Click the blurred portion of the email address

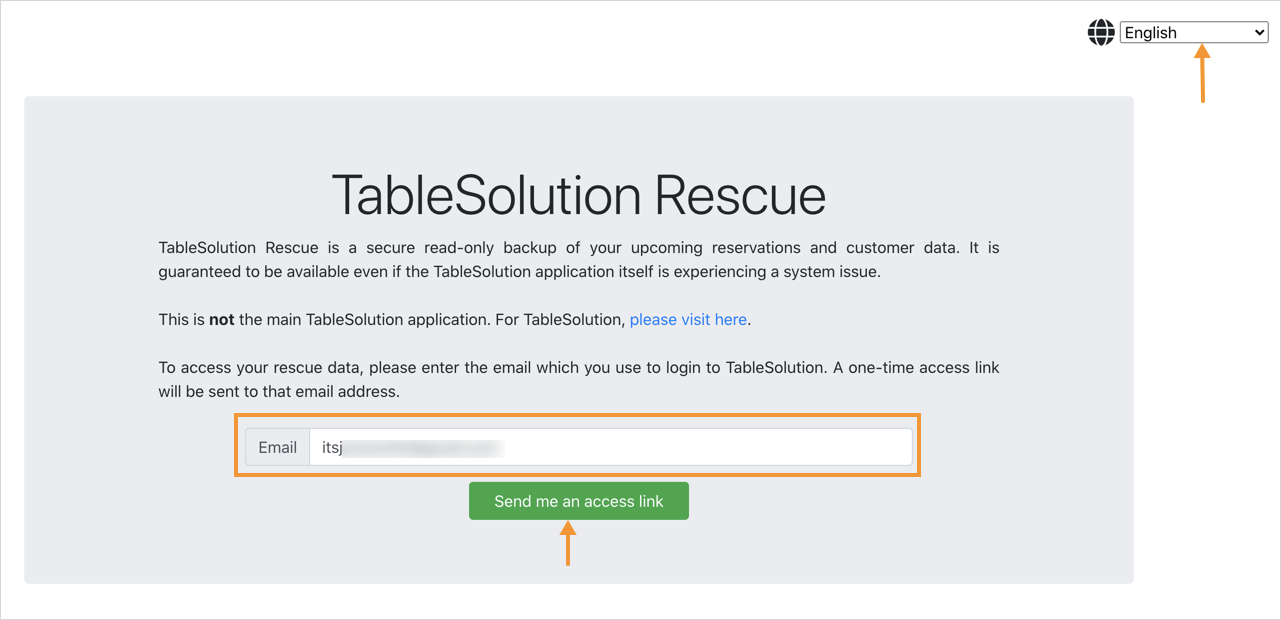tap(423, 448)
